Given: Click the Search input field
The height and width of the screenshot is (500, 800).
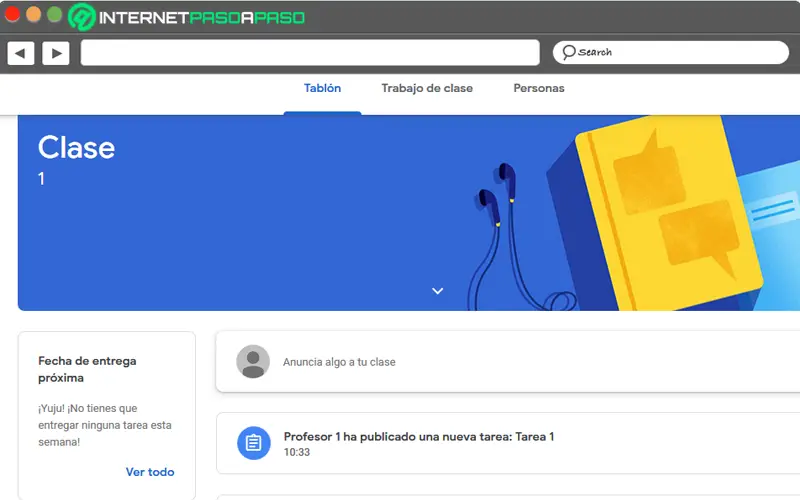Looking at the screenshot, I should [671, 52].
